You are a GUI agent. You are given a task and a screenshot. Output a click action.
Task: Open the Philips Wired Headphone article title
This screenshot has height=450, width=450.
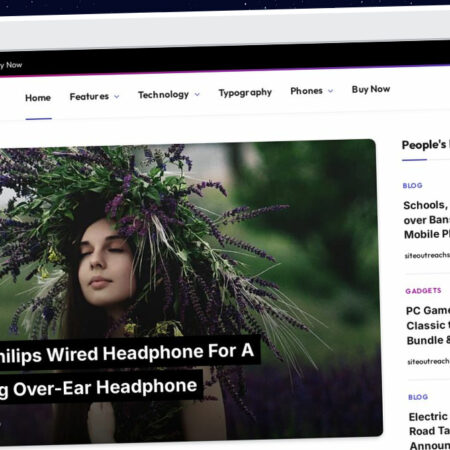point(127,353)
